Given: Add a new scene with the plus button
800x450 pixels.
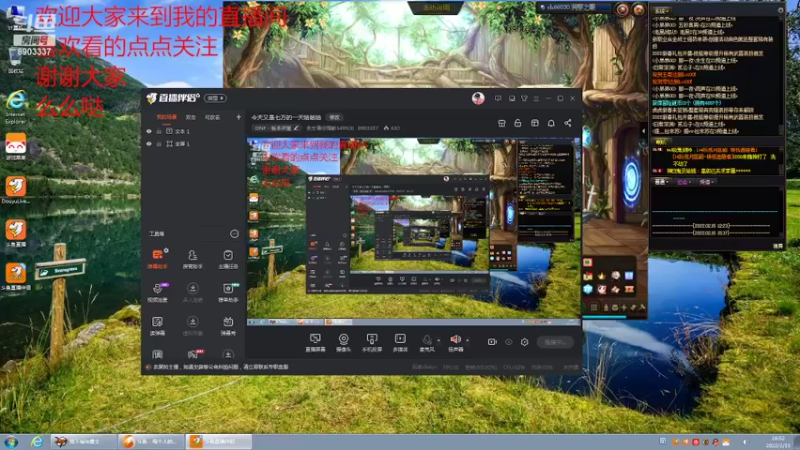Looking at the screenshot, I should tap(238, 117).
